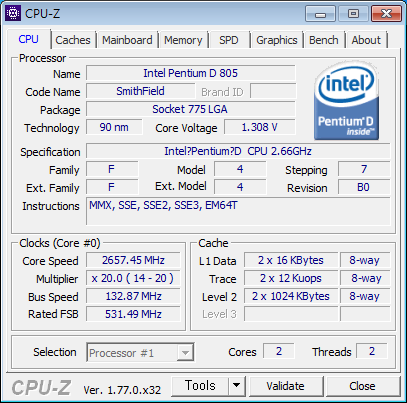Click the Ext. Model value '4'

[240, 187]
